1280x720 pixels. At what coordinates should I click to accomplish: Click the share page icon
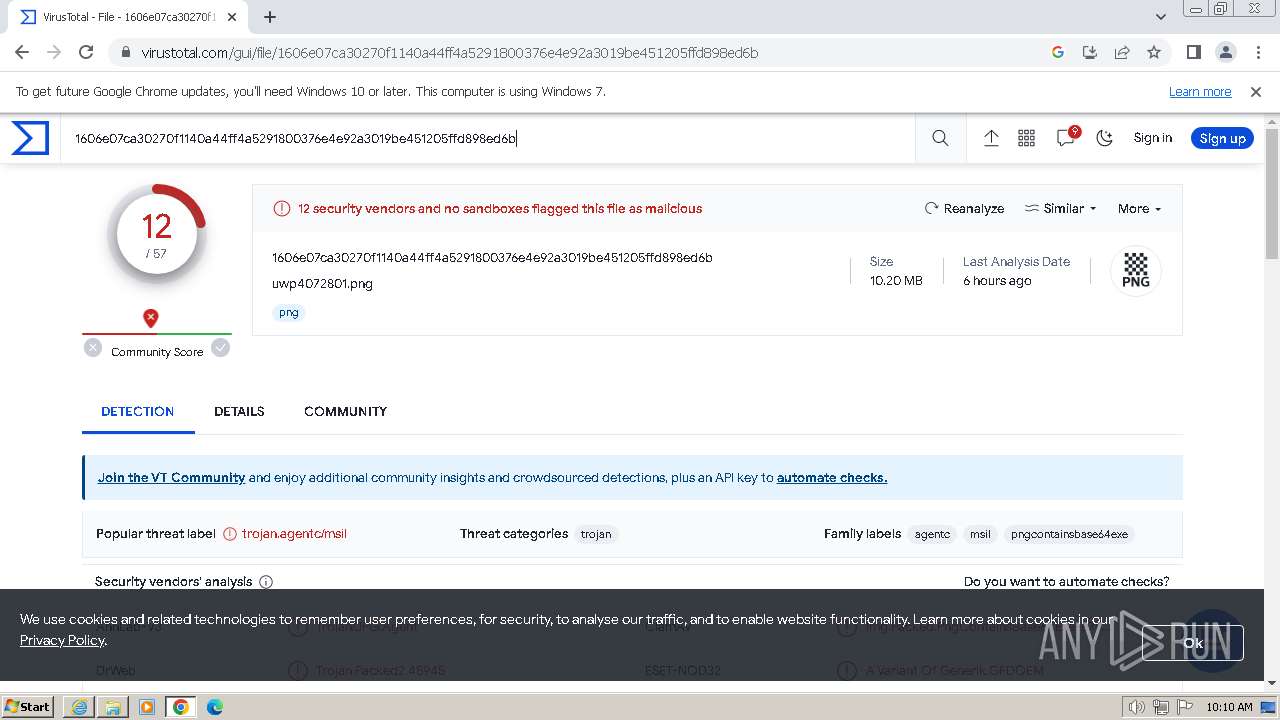(1122, 53)
